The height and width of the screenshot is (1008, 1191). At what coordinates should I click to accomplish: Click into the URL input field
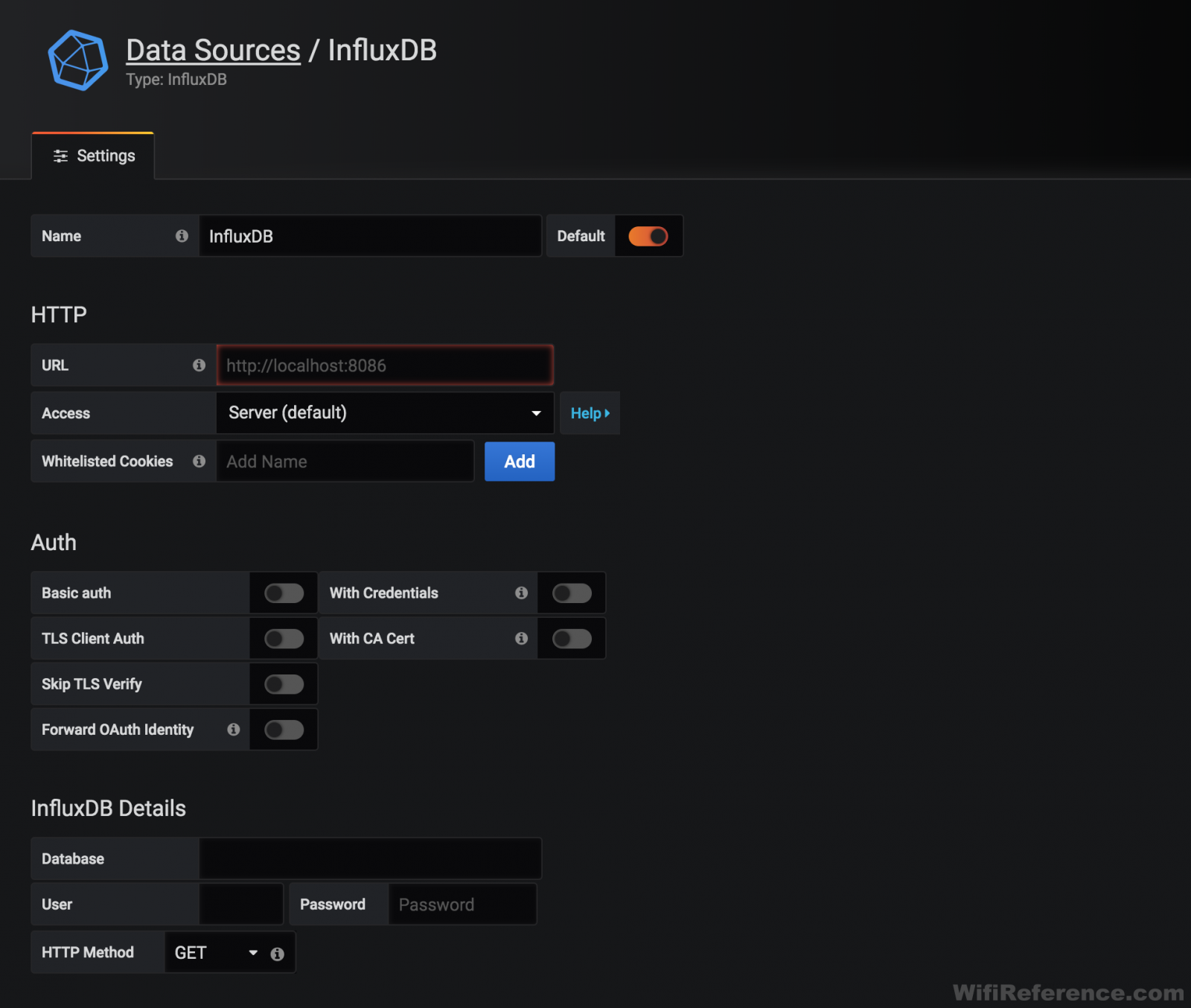tap(385, 365)
